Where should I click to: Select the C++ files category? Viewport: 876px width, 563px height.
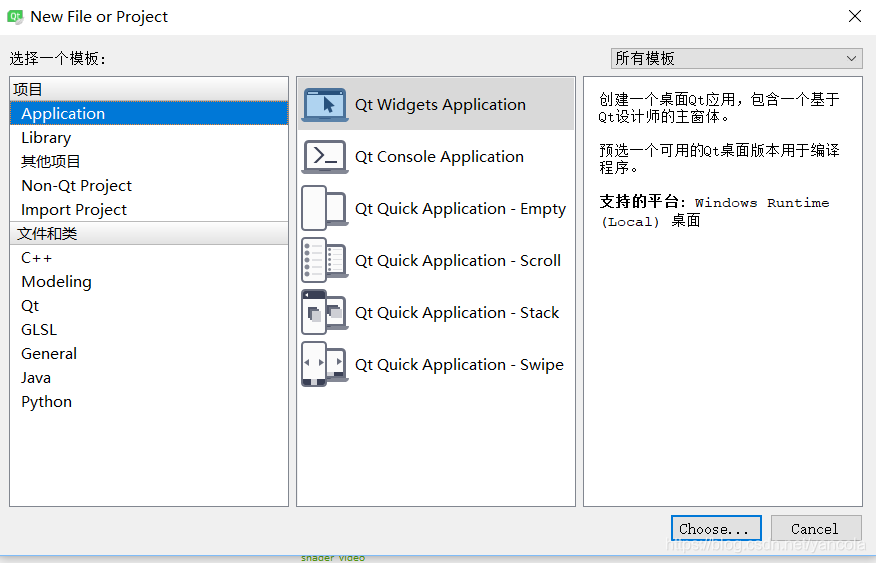click(x=149, y=257)
